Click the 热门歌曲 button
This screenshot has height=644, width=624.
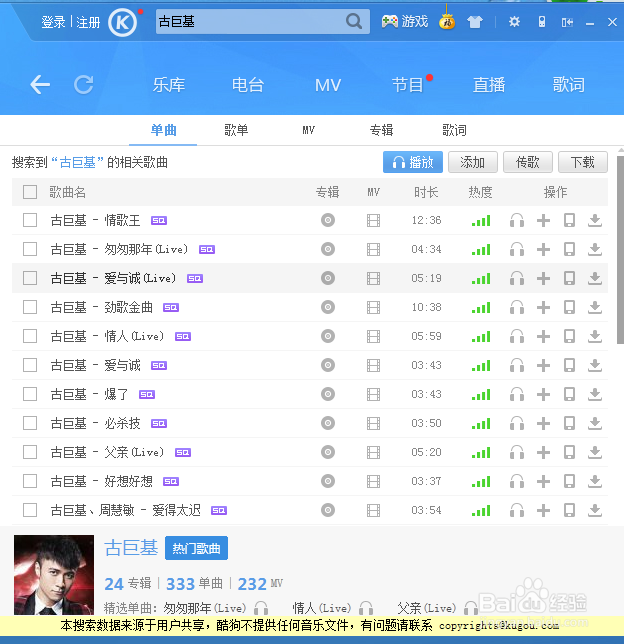click(196, 548)
